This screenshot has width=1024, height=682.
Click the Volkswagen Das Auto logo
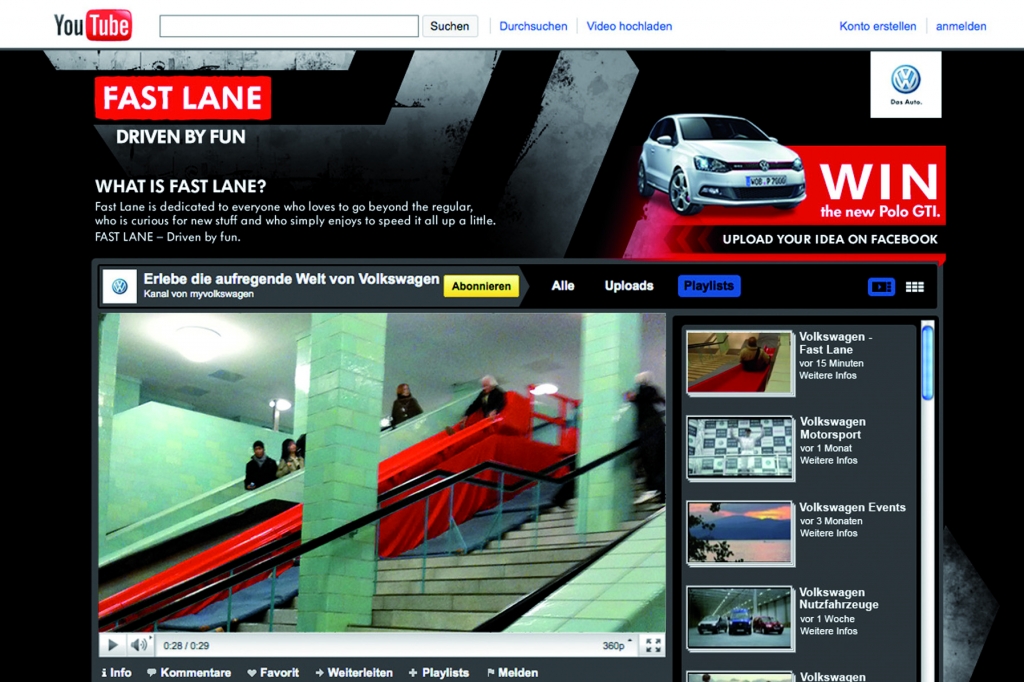906,84
